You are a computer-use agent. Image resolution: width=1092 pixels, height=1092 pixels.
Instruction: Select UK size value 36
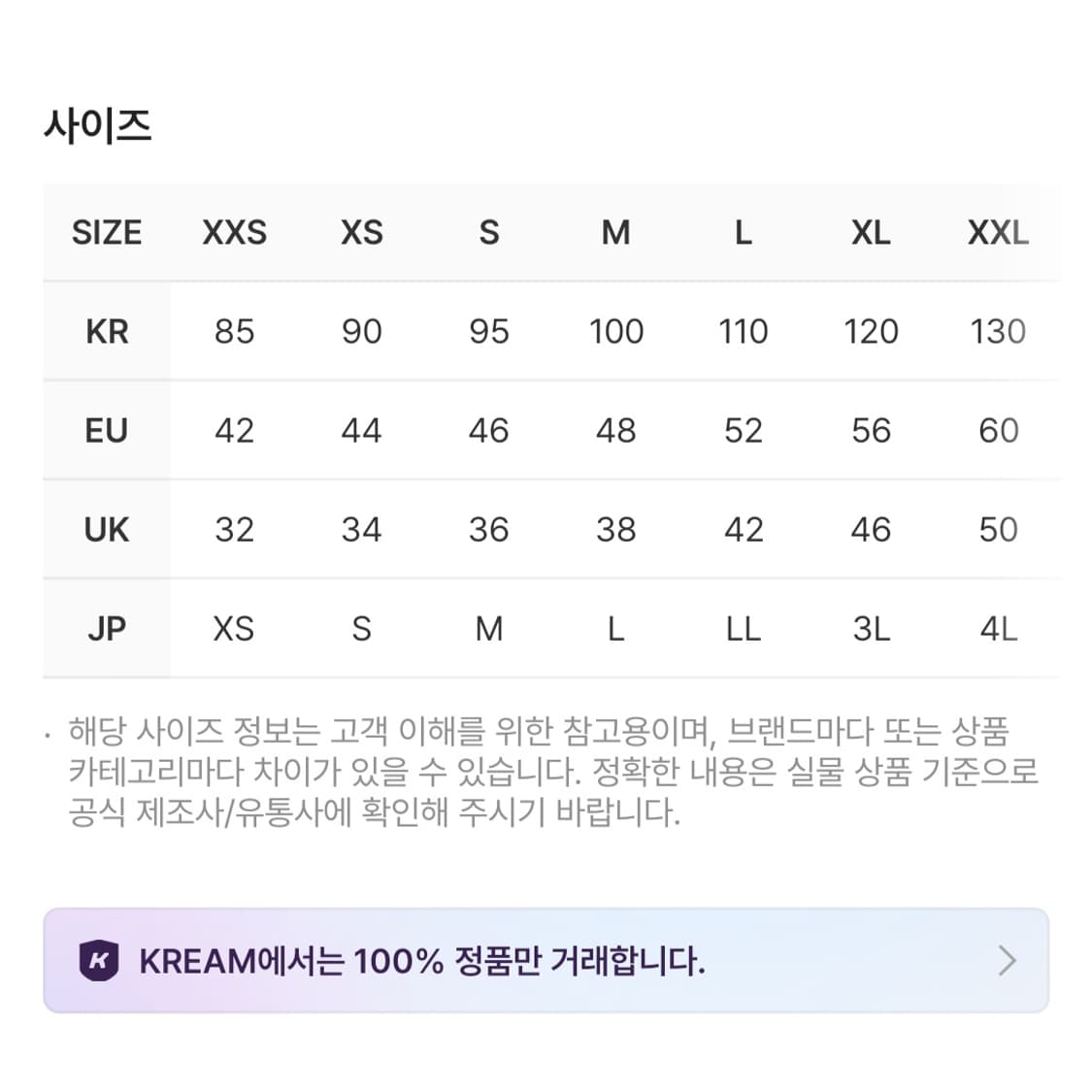pyautogui.click(x=489, y=530)
